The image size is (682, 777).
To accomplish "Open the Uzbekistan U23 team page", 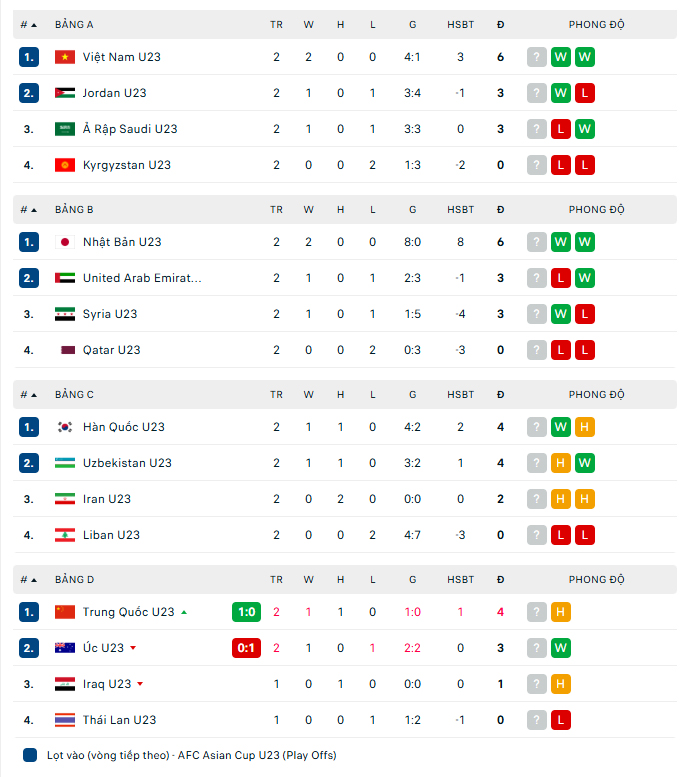I will click(127, 463).
